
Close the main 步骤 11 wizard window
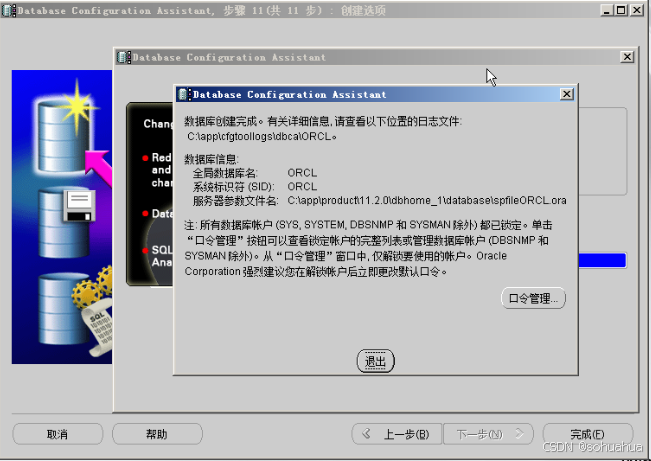point(636,10)
